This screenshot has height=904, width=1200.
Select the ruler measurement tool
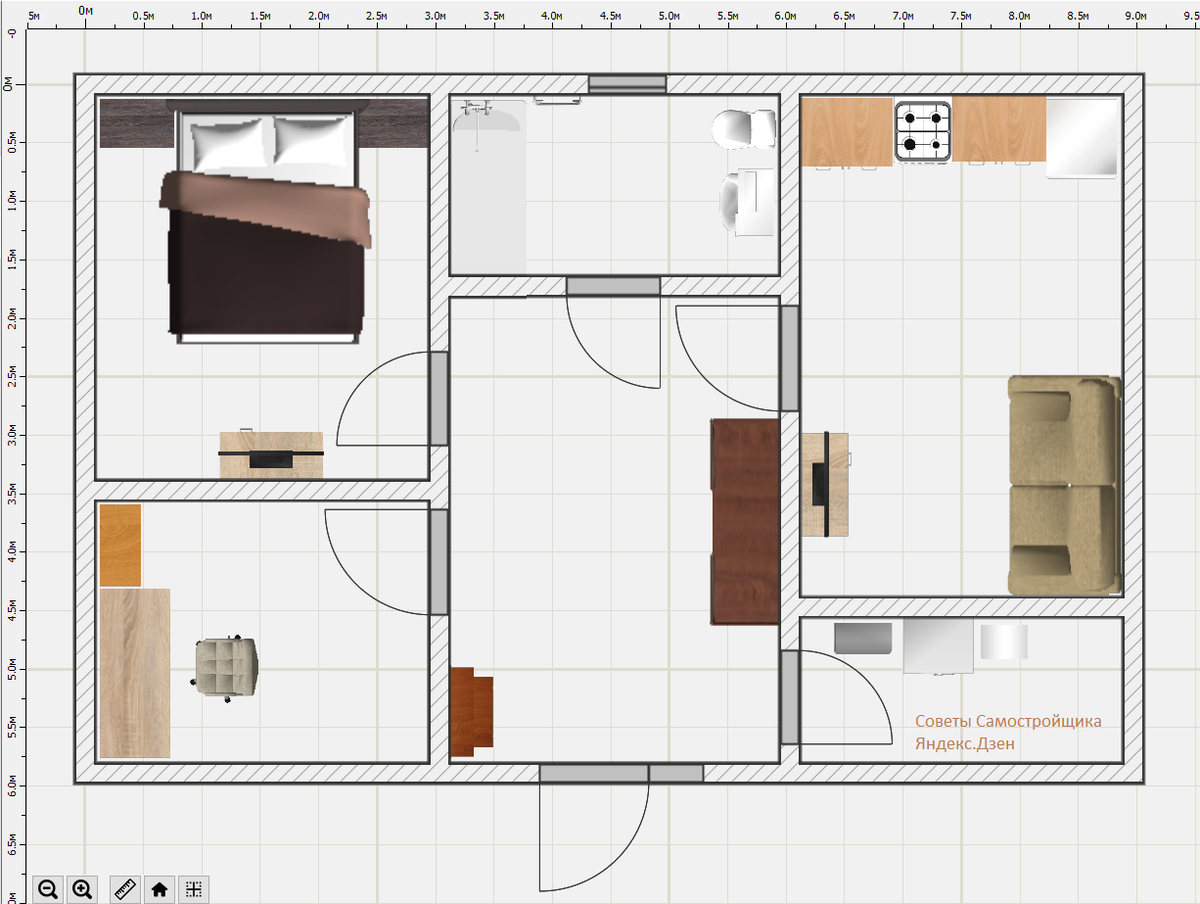click(125, 888)
